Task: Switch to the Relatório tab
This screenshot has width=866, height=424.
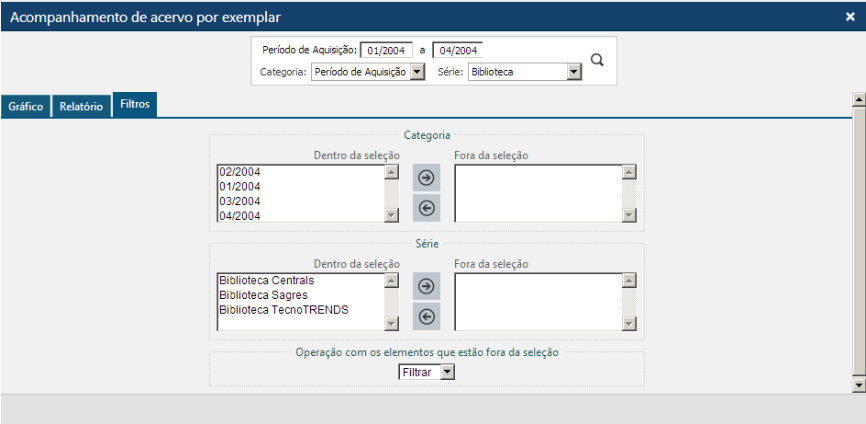Action: pyautogui.click(x=81, y=106)
